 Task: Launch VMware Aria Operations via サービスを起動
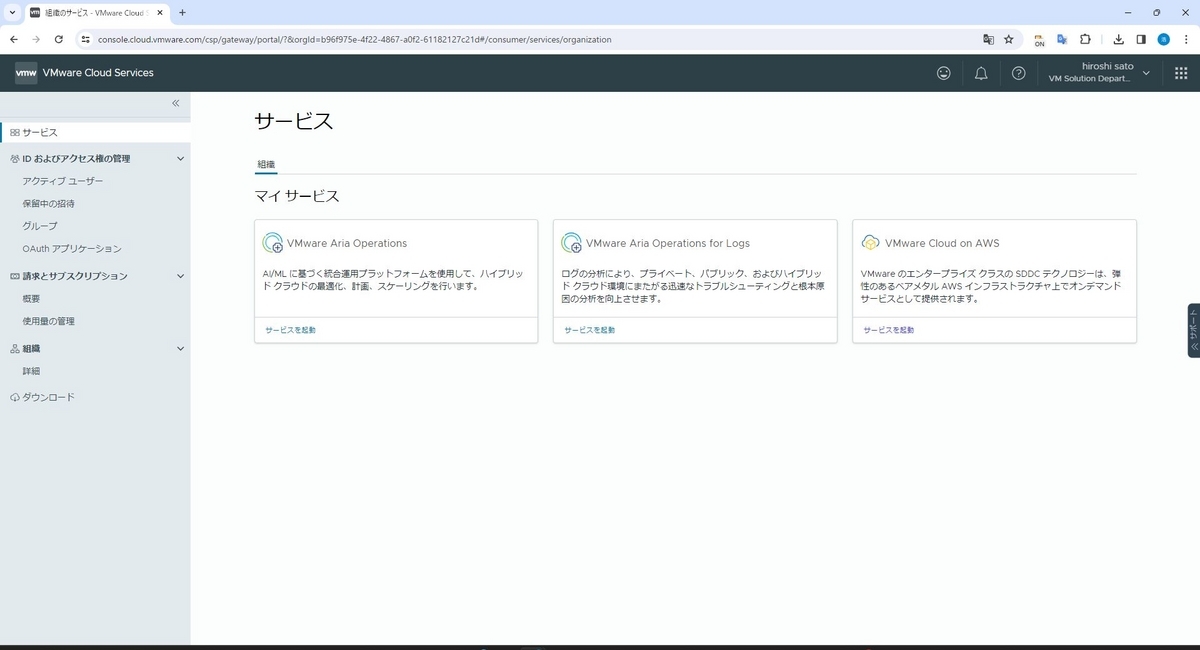tap(290, 329)
